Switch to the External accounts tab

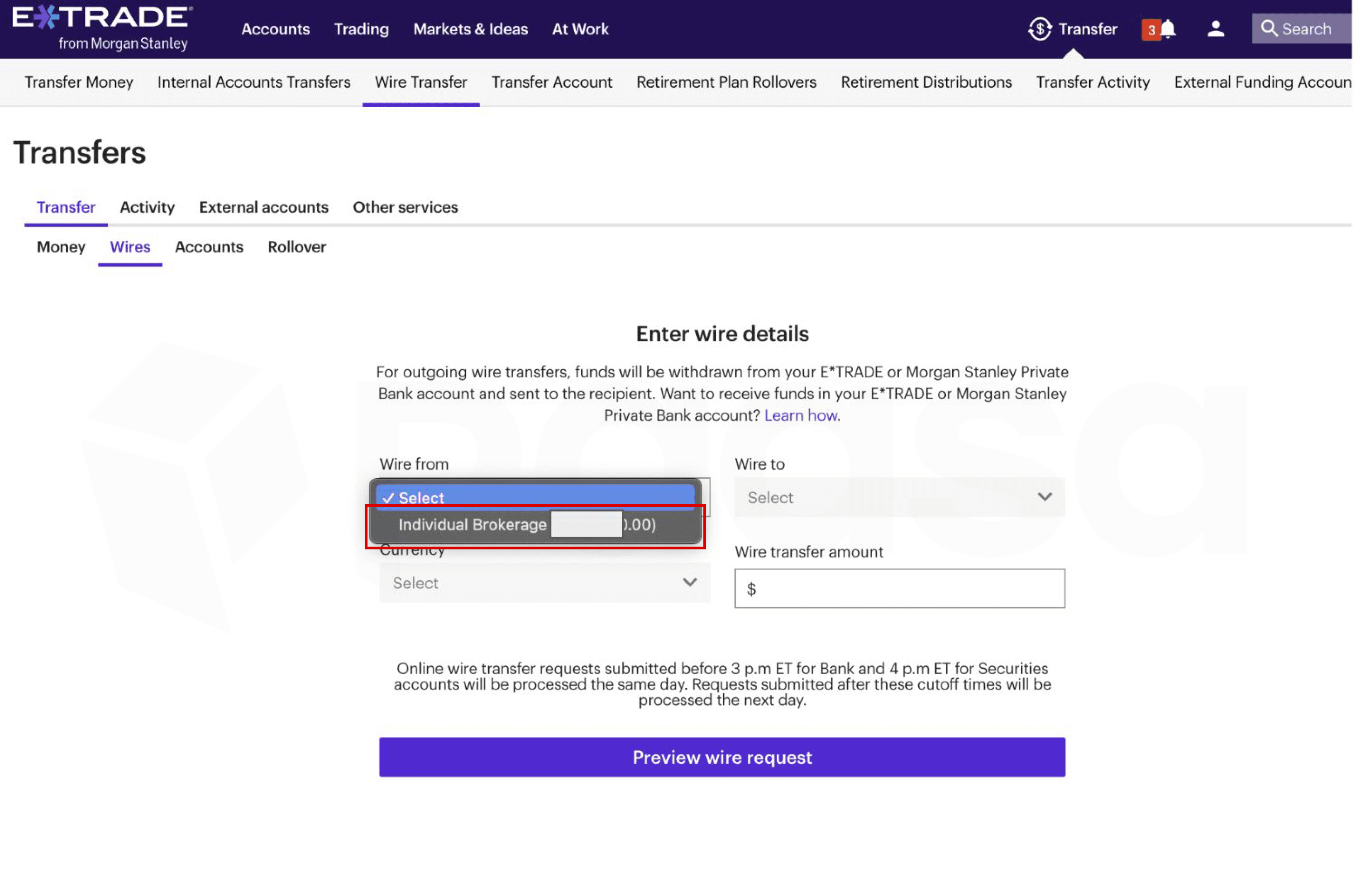(263, 207)
